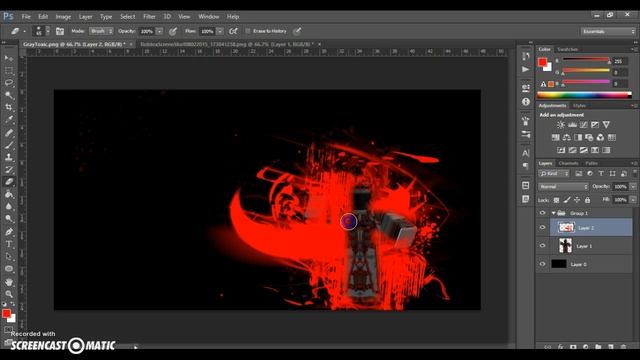The height and width of the screenshot is (360, 640).
Task: Toggle Group 1 visibility eye
Action: (542, 213)
